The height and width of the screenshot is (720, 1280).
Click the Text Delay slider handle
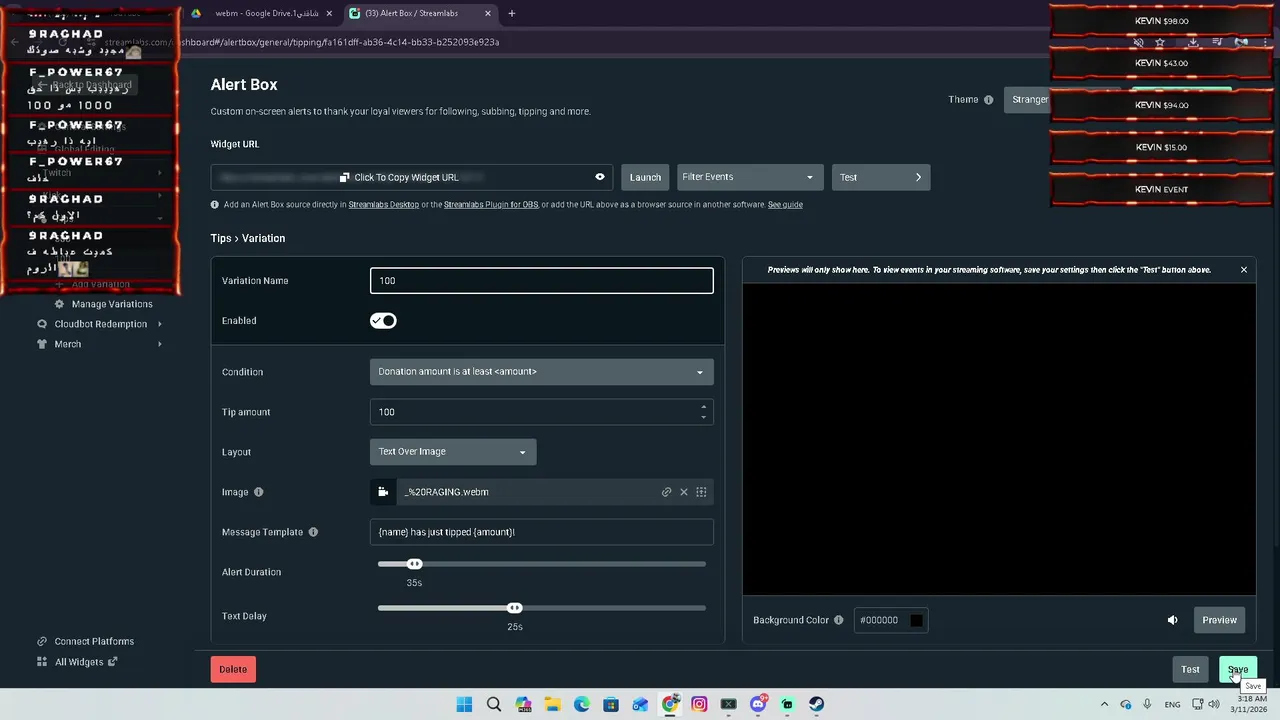(514, 608)
